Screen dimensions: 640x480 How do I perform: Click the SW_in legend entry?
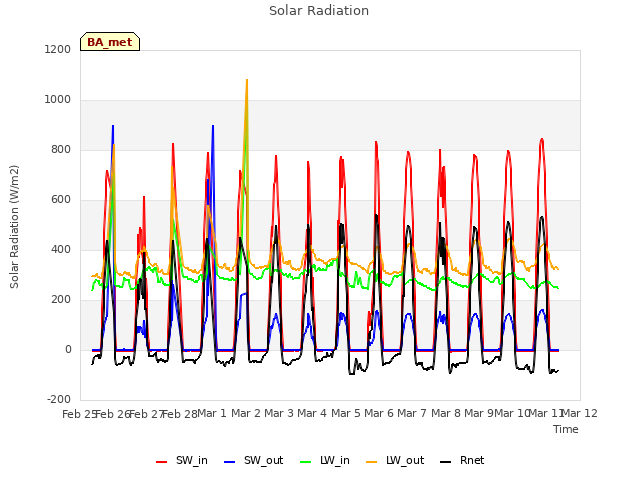(182, 461)
